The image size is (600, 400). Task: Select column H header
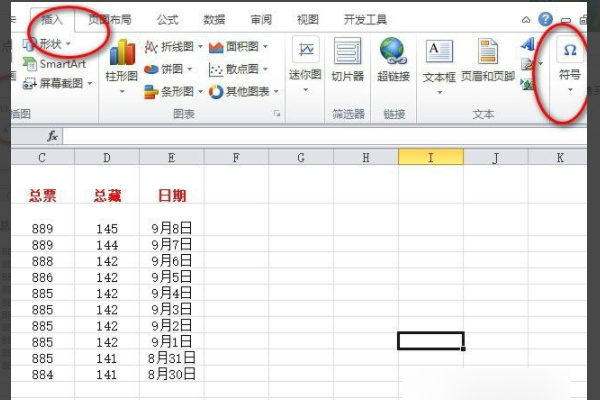[x=366, y=157]
